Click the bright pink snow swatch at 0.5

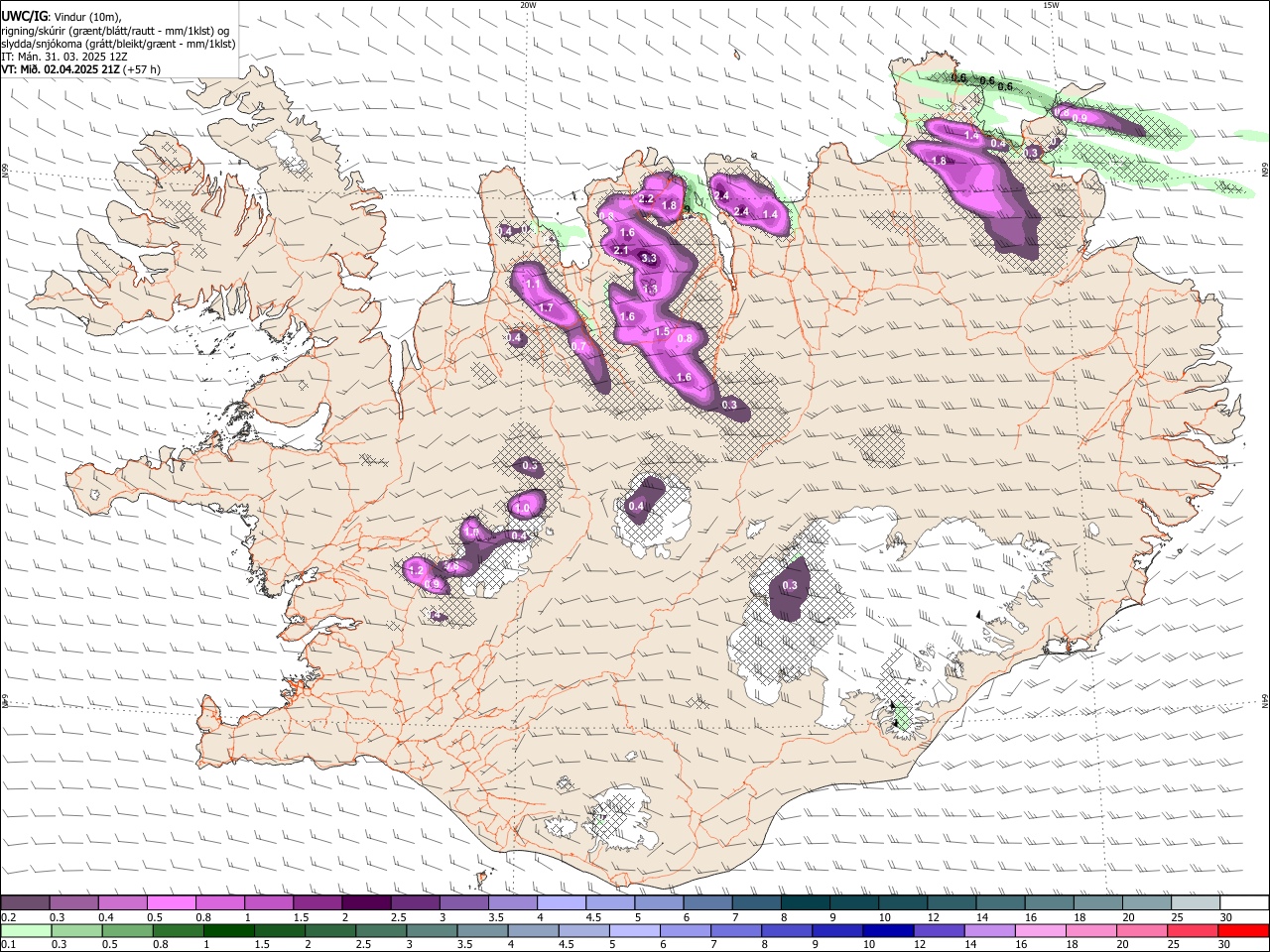[x=171, y=902]
